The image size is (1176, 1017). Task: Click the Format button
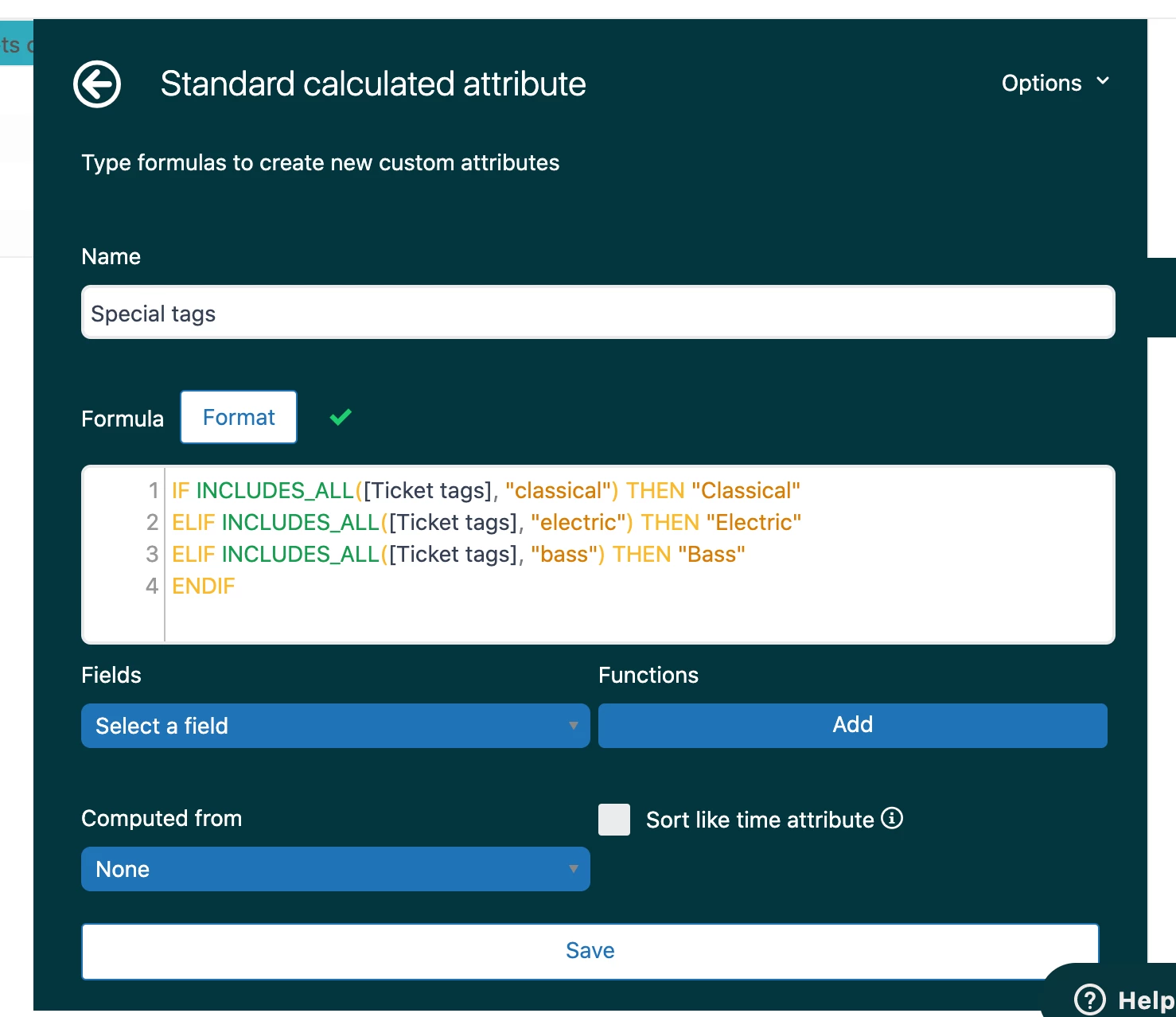[239, 417]
